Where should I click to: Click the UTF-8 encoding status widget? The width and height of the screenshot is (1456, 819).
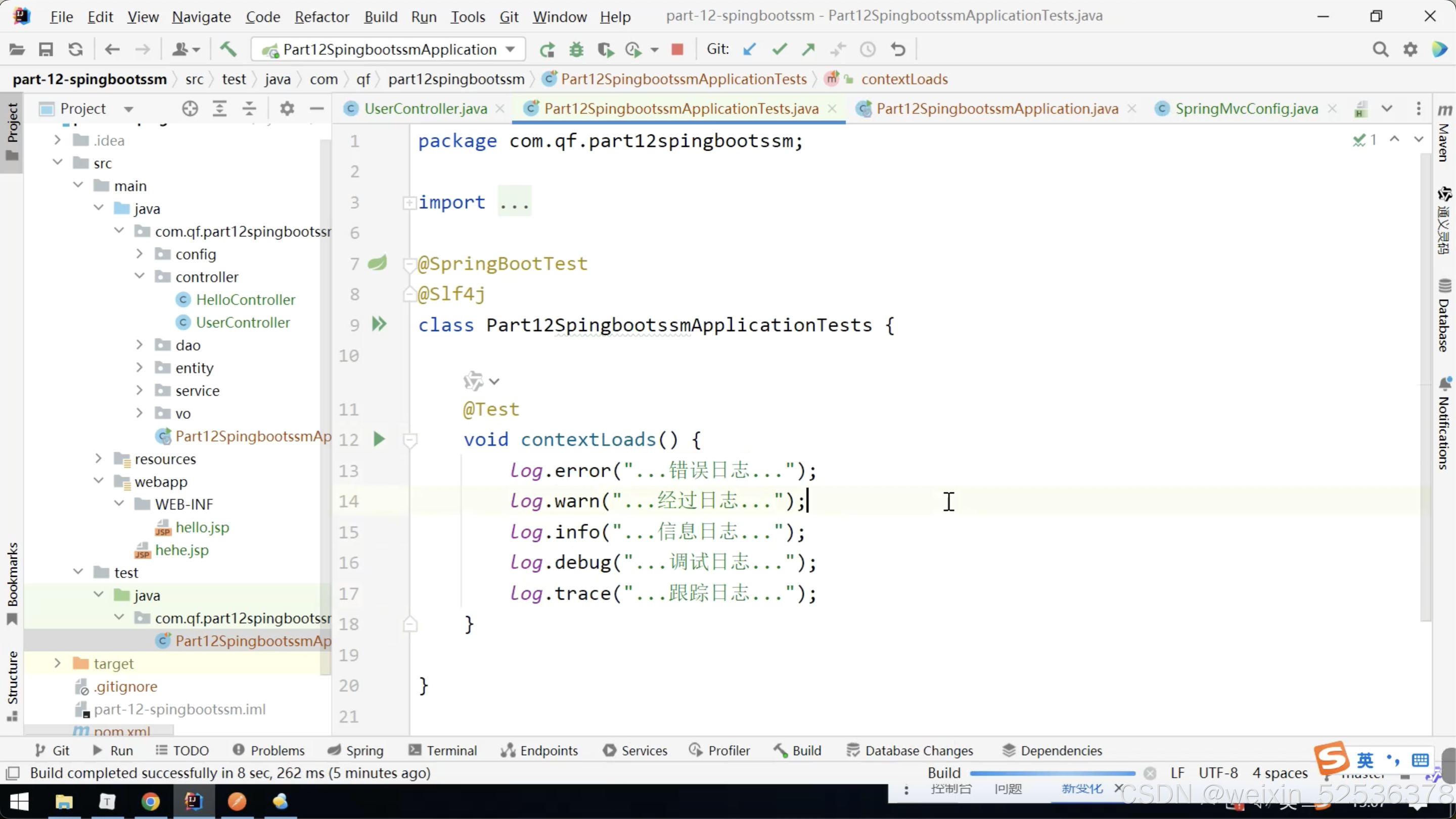[1218, 772]
